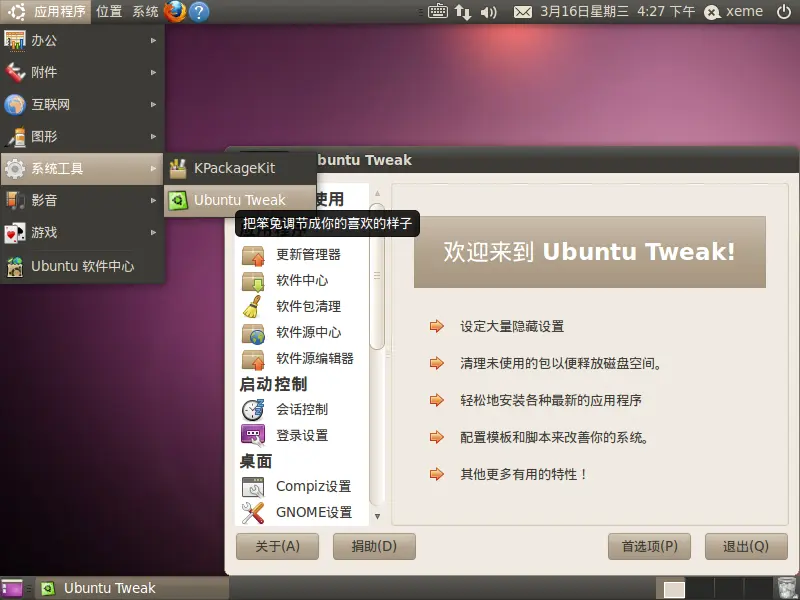The width and height of the screenshot is (800, 600).
Task: Launch KPackageKit from the submenu
Action: (240, 168)
